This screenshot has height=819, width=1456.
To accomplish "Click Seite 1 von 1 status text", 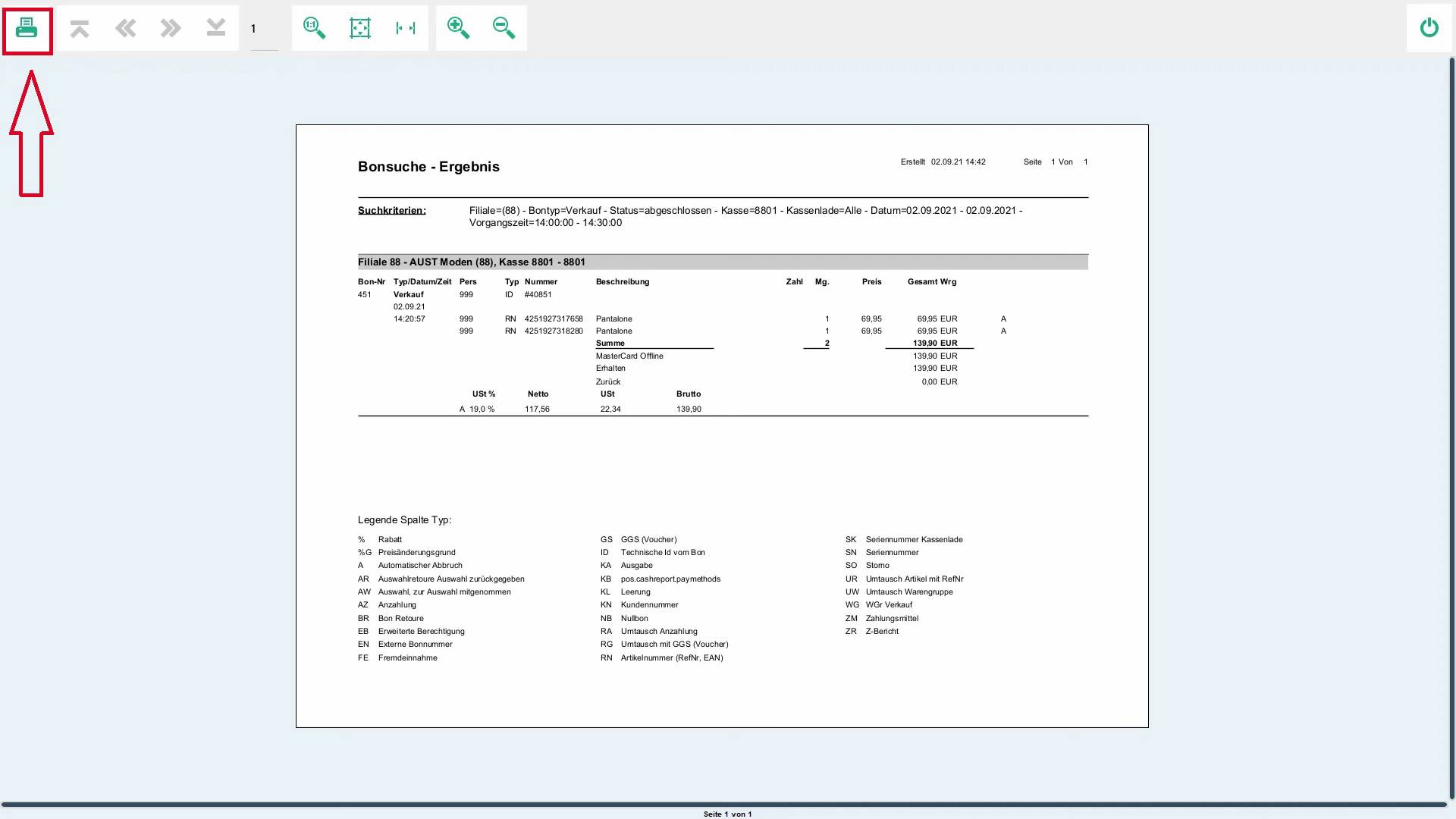I will pyautogui.click(x=727, y=814).
